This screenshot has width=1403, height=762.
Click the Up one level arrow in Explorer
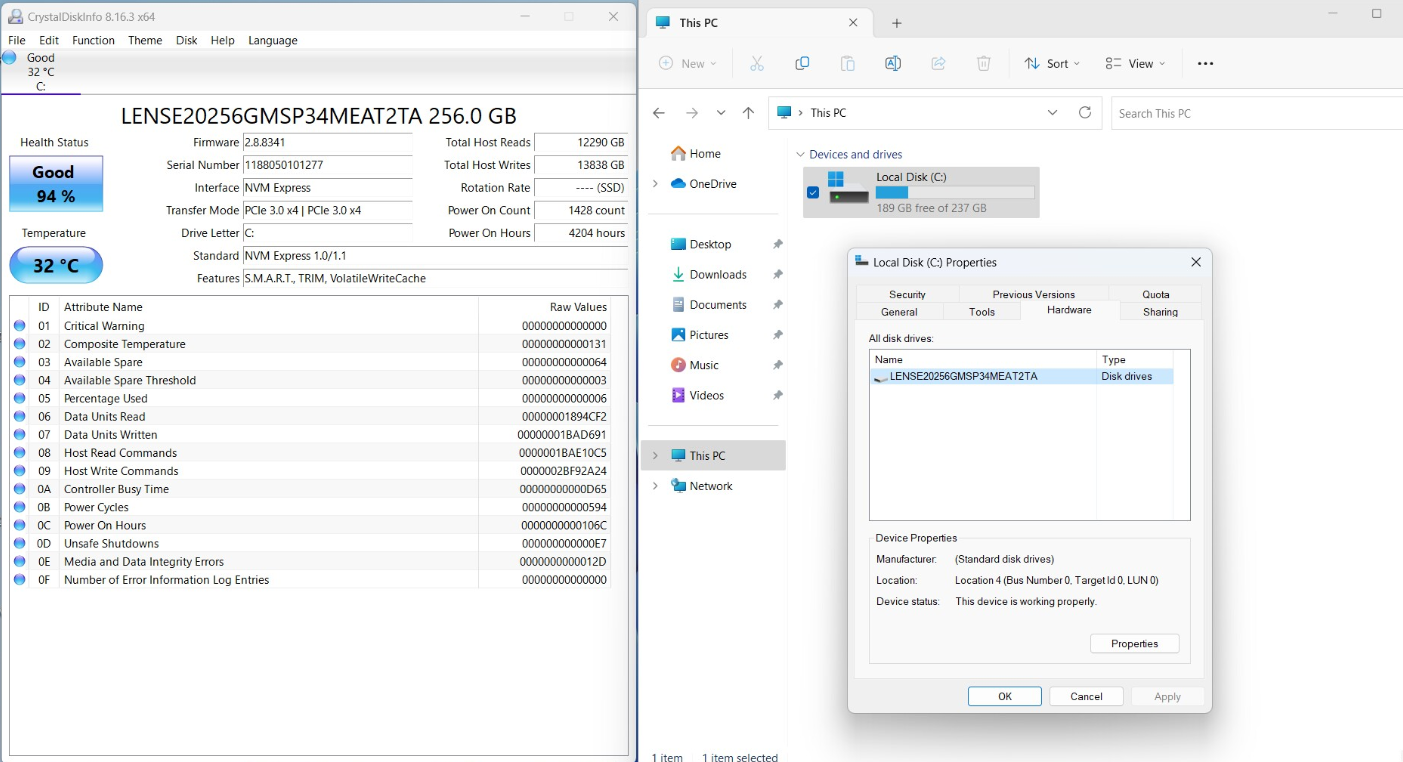[x=748, y=113]
